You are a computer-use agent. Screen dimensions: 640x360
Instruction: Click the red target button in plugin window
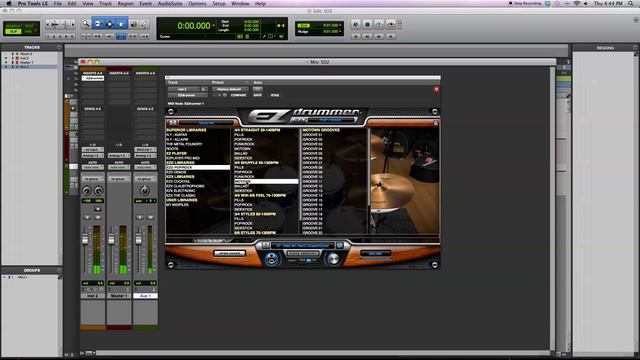(x=436, y=89)
